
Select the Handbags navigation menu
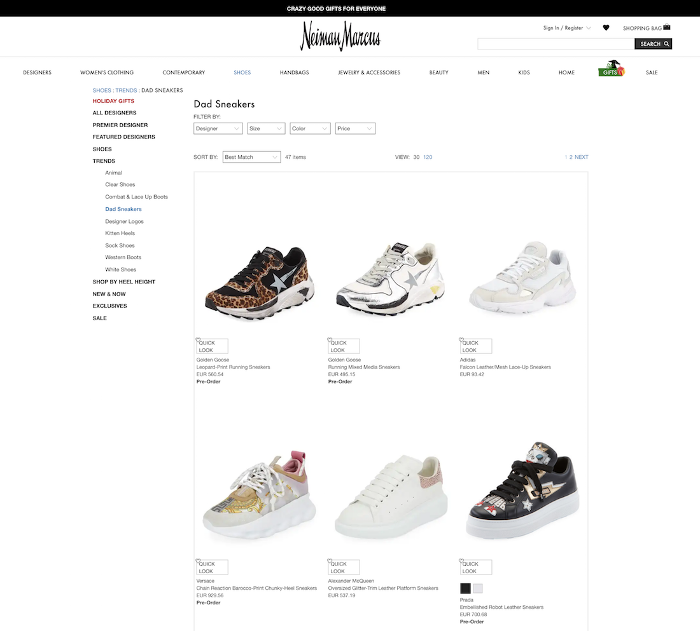[x=294, y=72]
